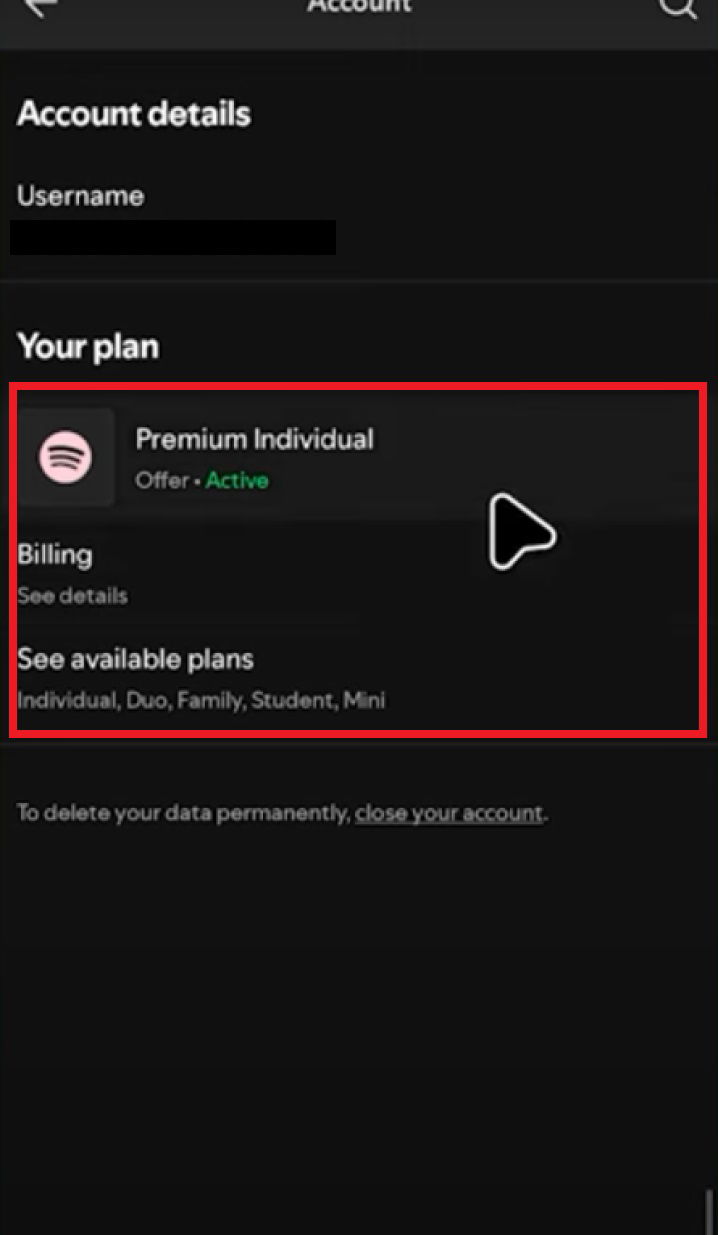Click the 'Account details' heading

[x=133, y=113]
